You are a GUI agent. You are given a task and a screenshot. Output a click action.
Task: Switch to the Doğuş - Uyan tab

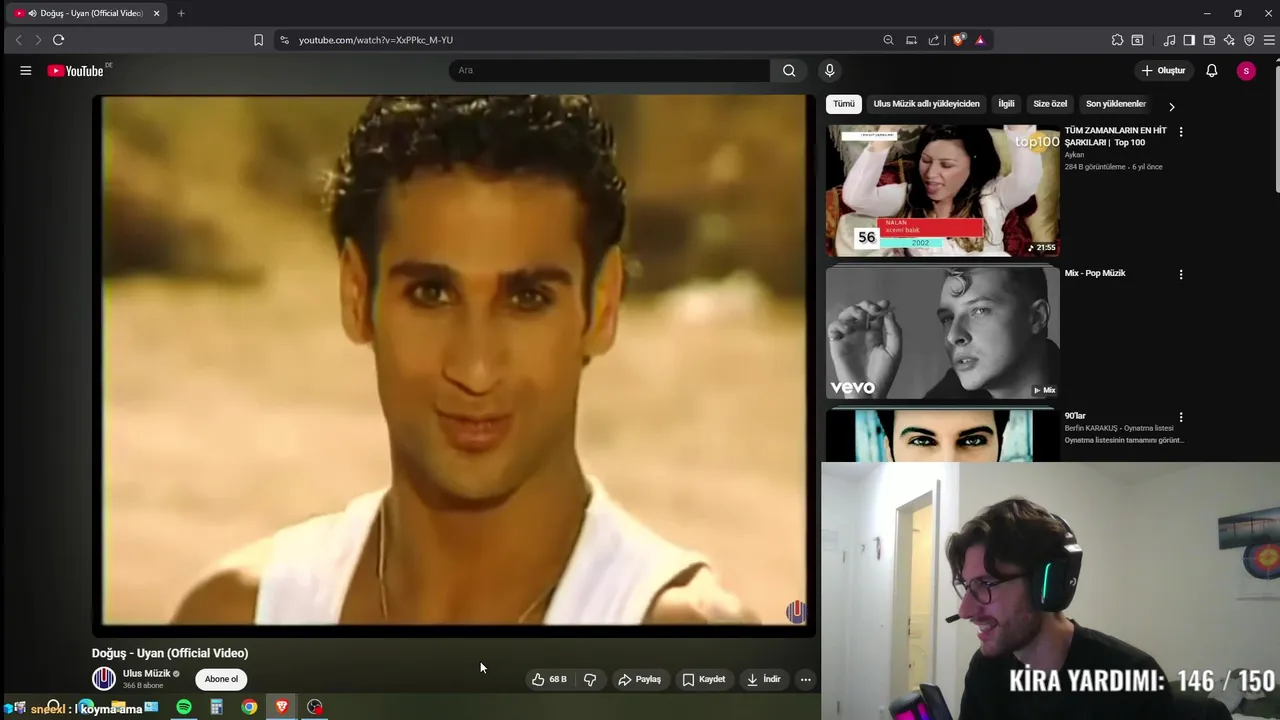point(88,13)
